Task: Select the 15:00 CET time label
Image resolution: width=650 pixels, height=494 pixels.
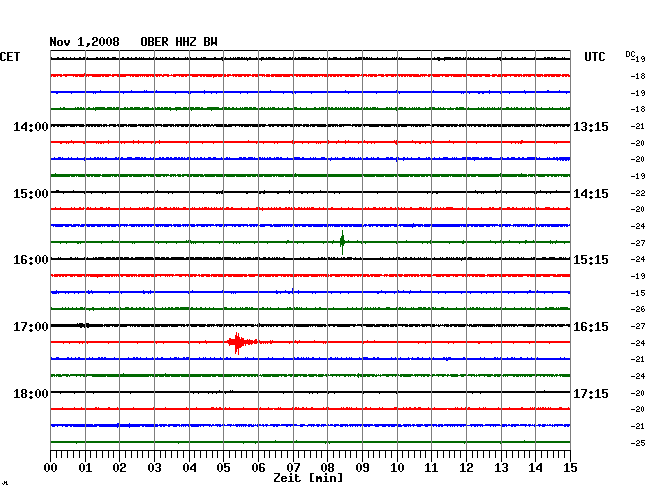Action: tap(31, 194)
